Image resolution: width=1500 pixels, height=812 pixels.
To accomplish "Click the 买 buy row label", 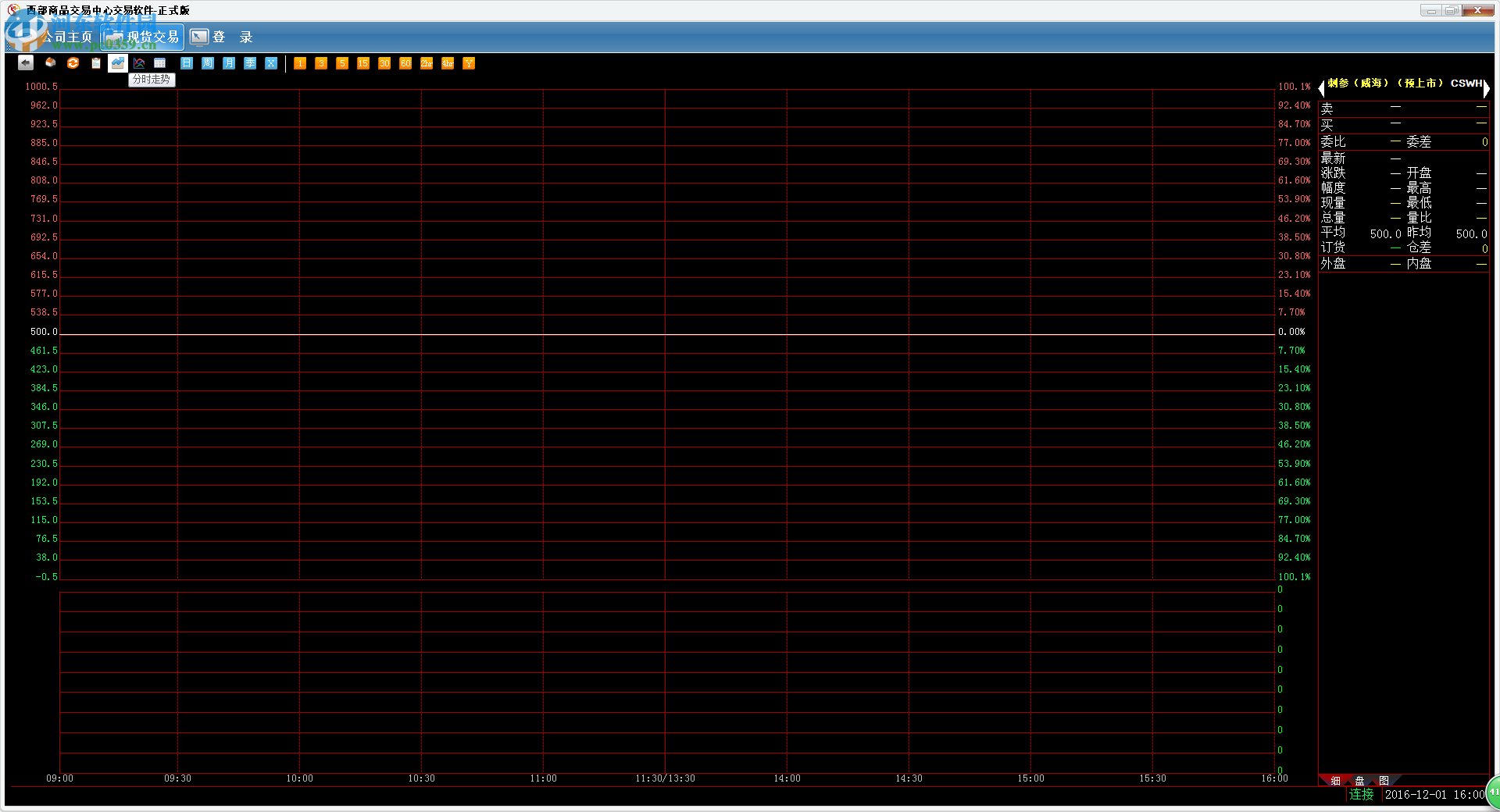I will (x=1327, y=125).
